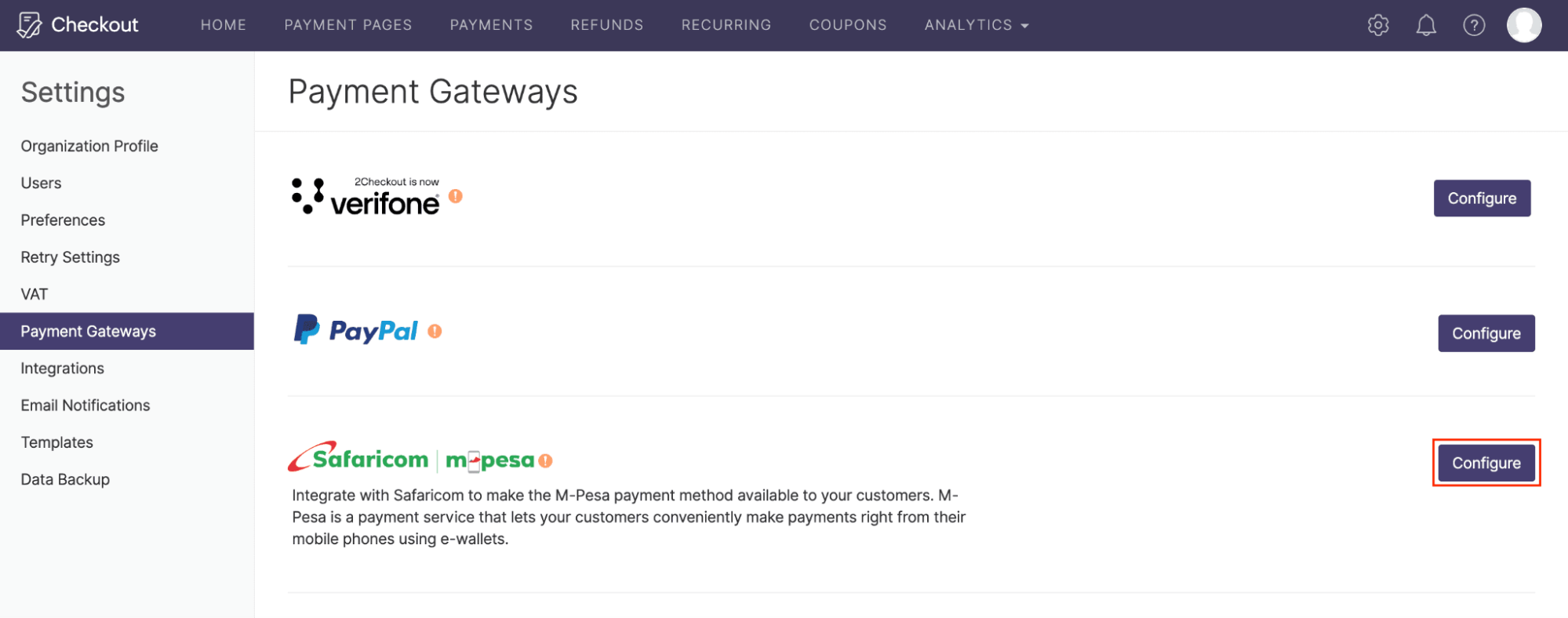Open the Payments tab
1568x618 pixels.
(491, 25)
